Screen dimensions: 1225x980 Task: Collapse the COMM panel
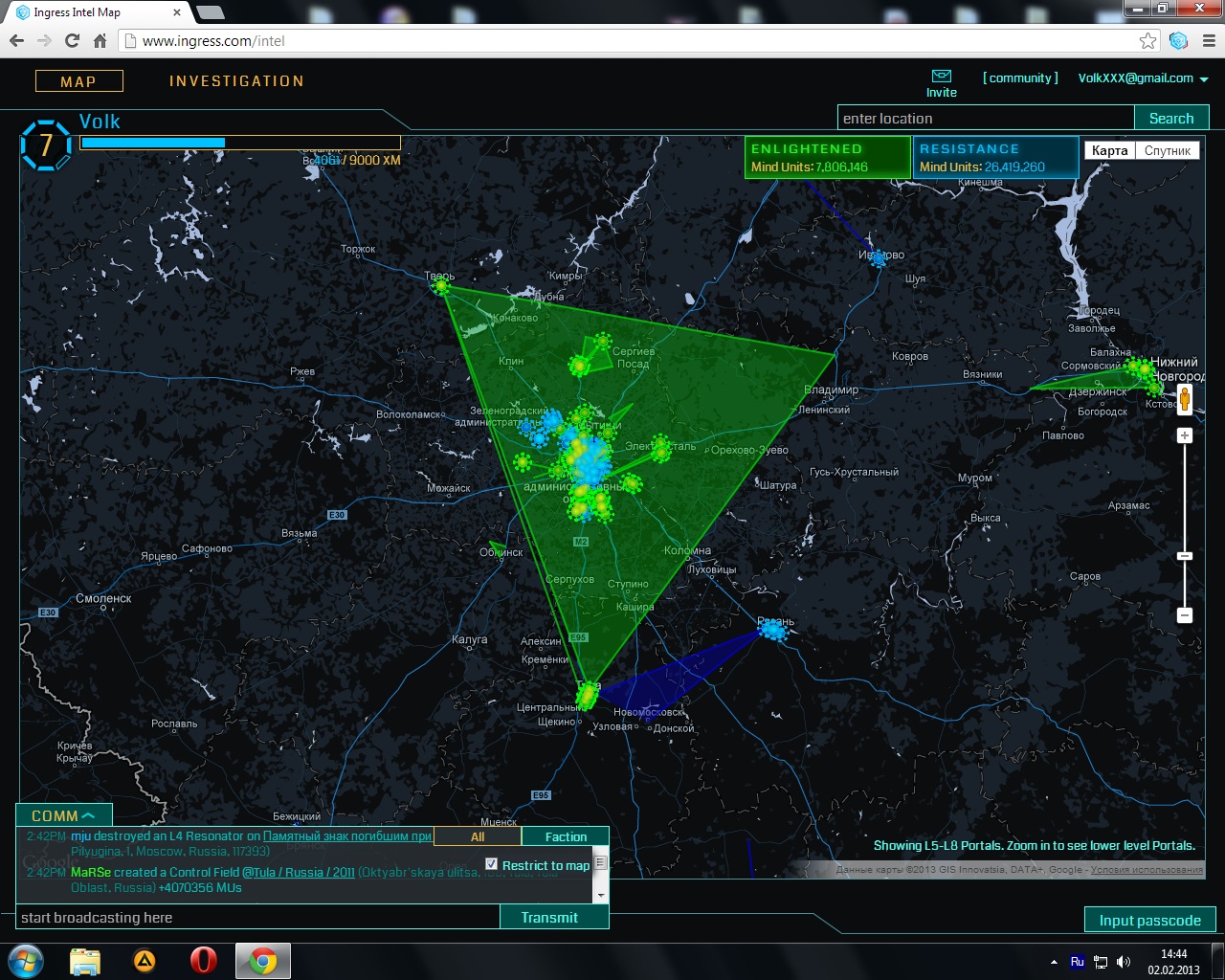(63, 815)
